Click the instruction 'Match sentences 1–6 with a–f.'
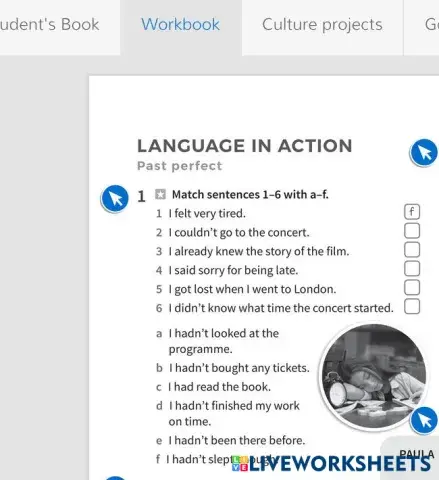This screenshot has width=439, height=480. 250,195
